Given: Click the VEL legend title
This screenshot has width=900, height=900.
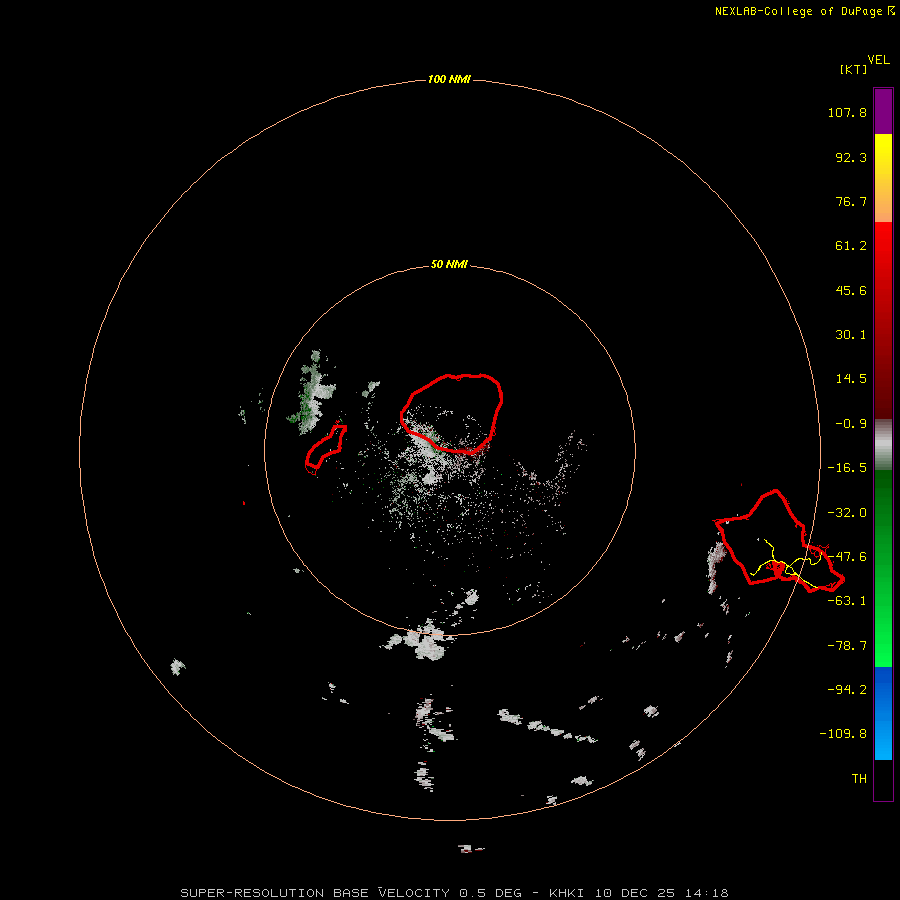Looking at the screenshot, I should coord(878,60).
